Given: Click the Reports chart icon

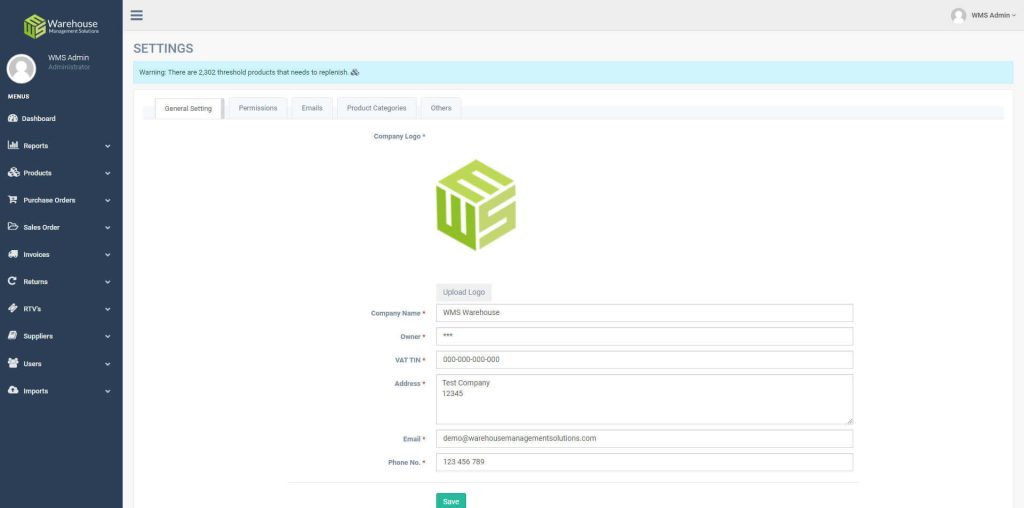Looking at the screenshot, I should click(x=13, y=145).
